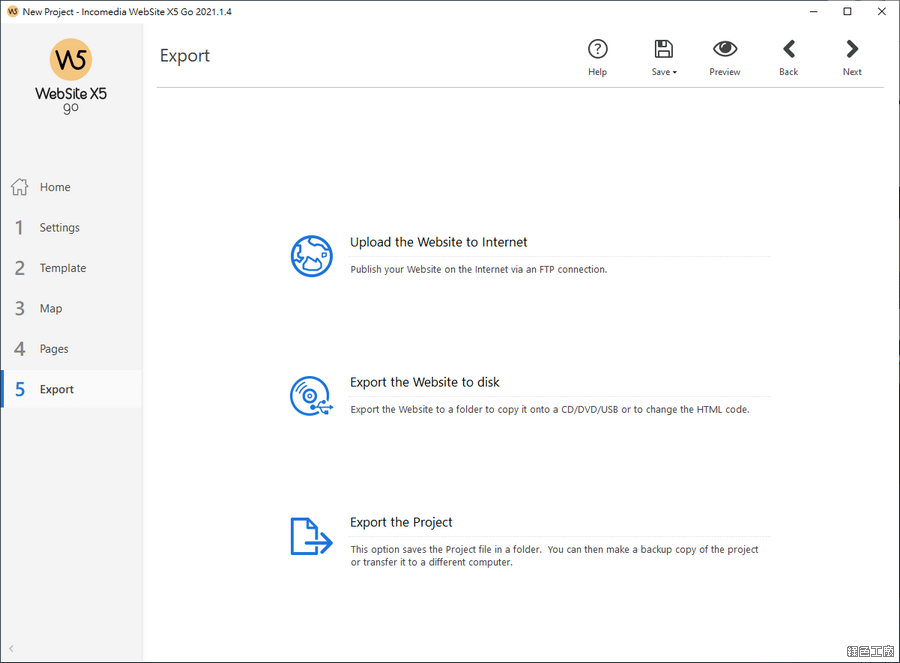Click the WebSite X5 Go logo
Screen dimensions: 900x663
tap(71, 76)
